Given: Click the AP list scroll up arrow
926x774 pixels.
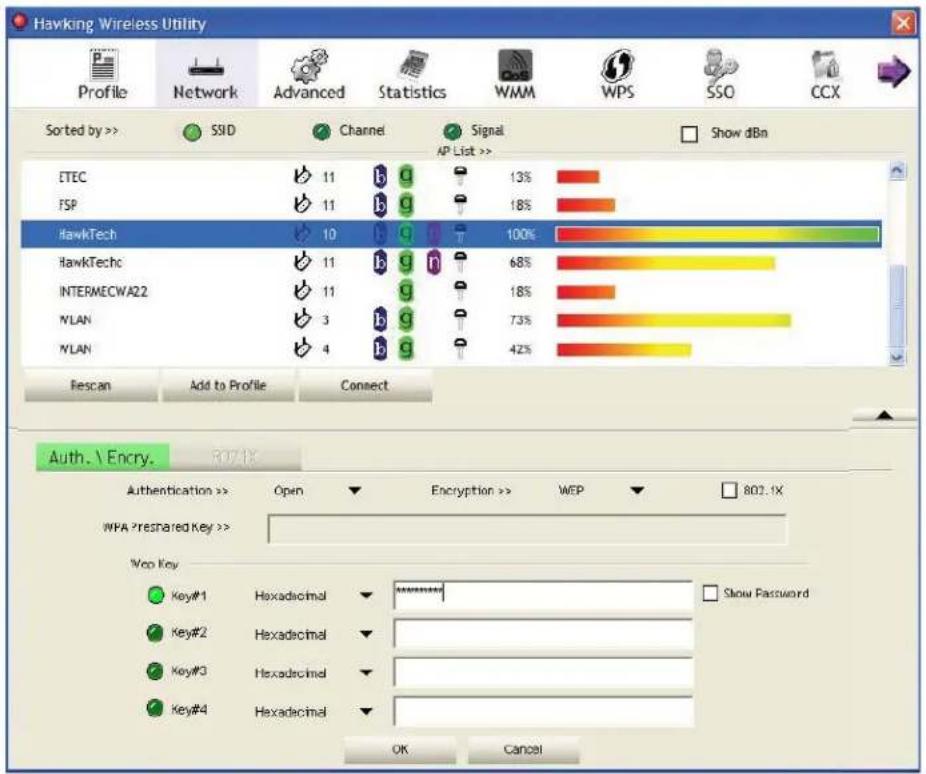Looking at the screenshot, I should point(897,171).
